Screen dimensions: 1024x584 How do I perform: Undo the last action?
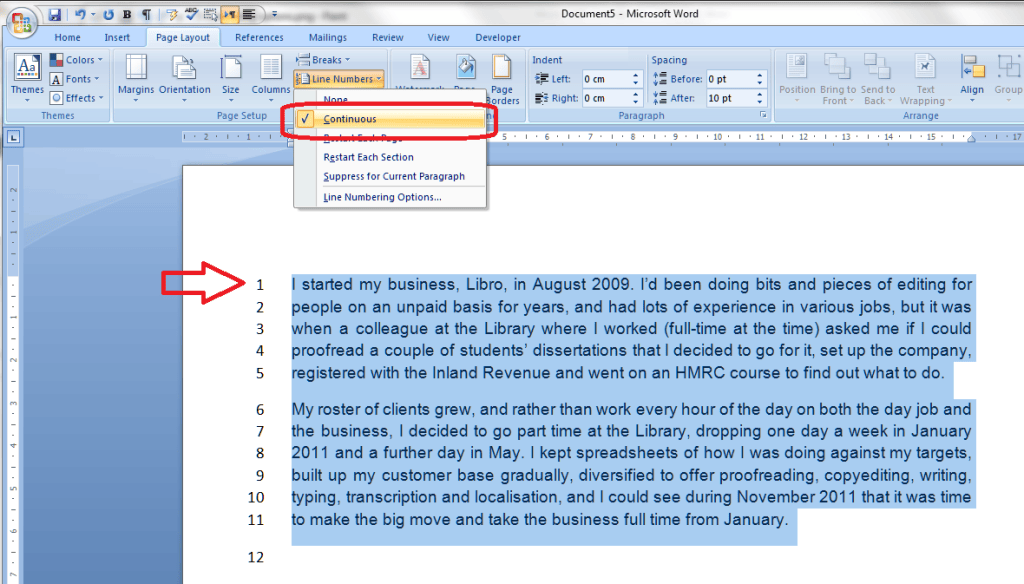click(x=80, y=14)
